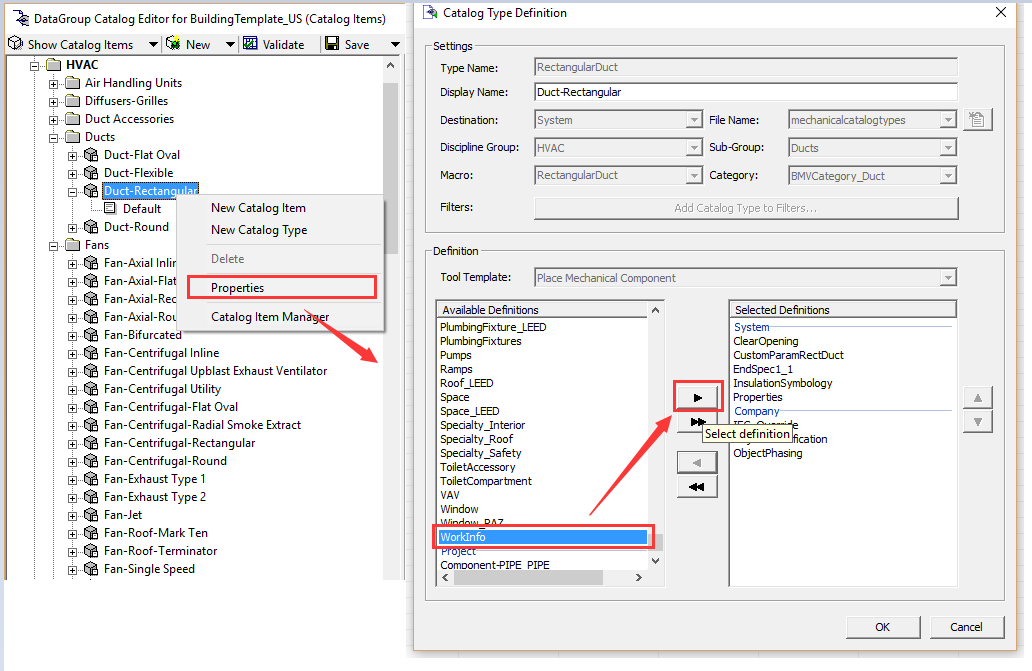This screenshot has height=671, width=1032.
Task: Click the HVAC folder icon
Action: coord(53,64)
